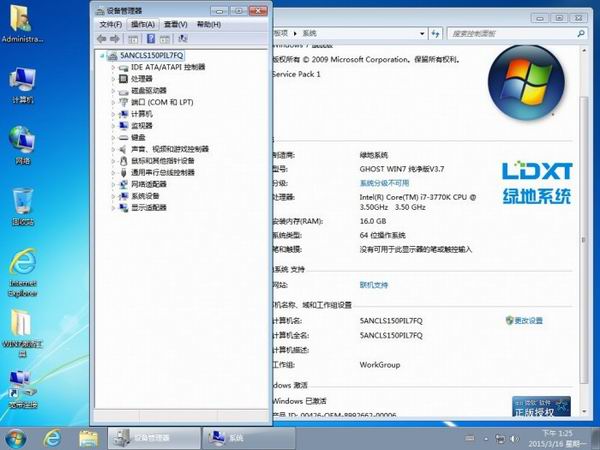The height and width of the screenshot is (450, 600).
Task: Click the WorkGroup workgroup value
Action: click(380, 365)
